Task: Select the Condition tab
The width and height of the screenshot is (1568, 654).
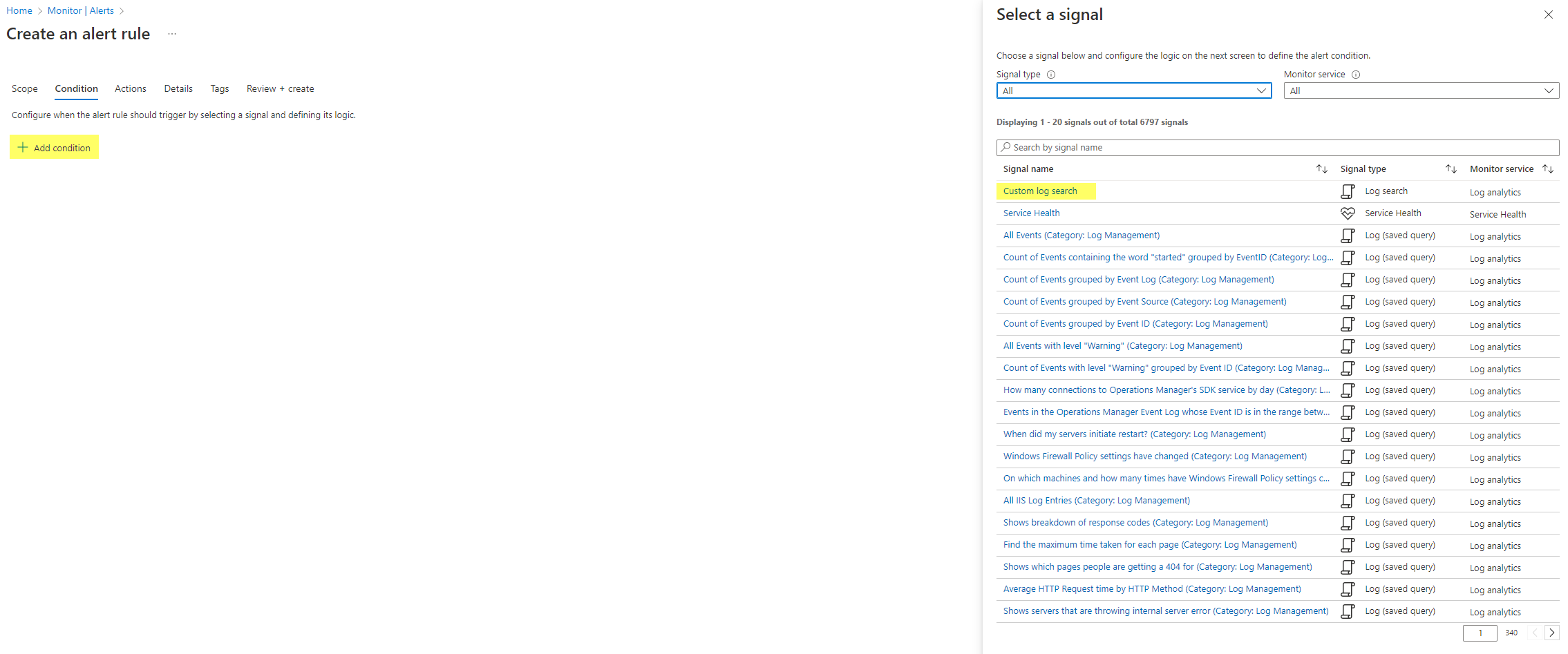Action: coord(77,88)
